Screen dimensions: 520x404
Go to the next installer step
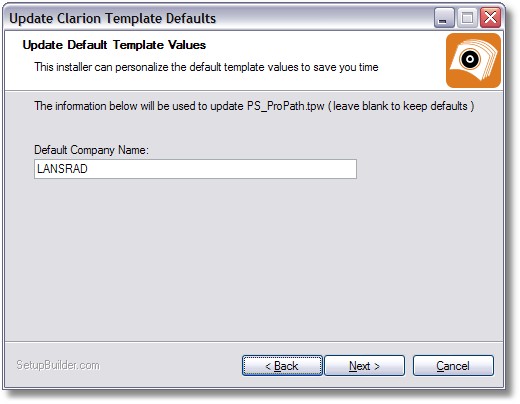pos(364,366)
